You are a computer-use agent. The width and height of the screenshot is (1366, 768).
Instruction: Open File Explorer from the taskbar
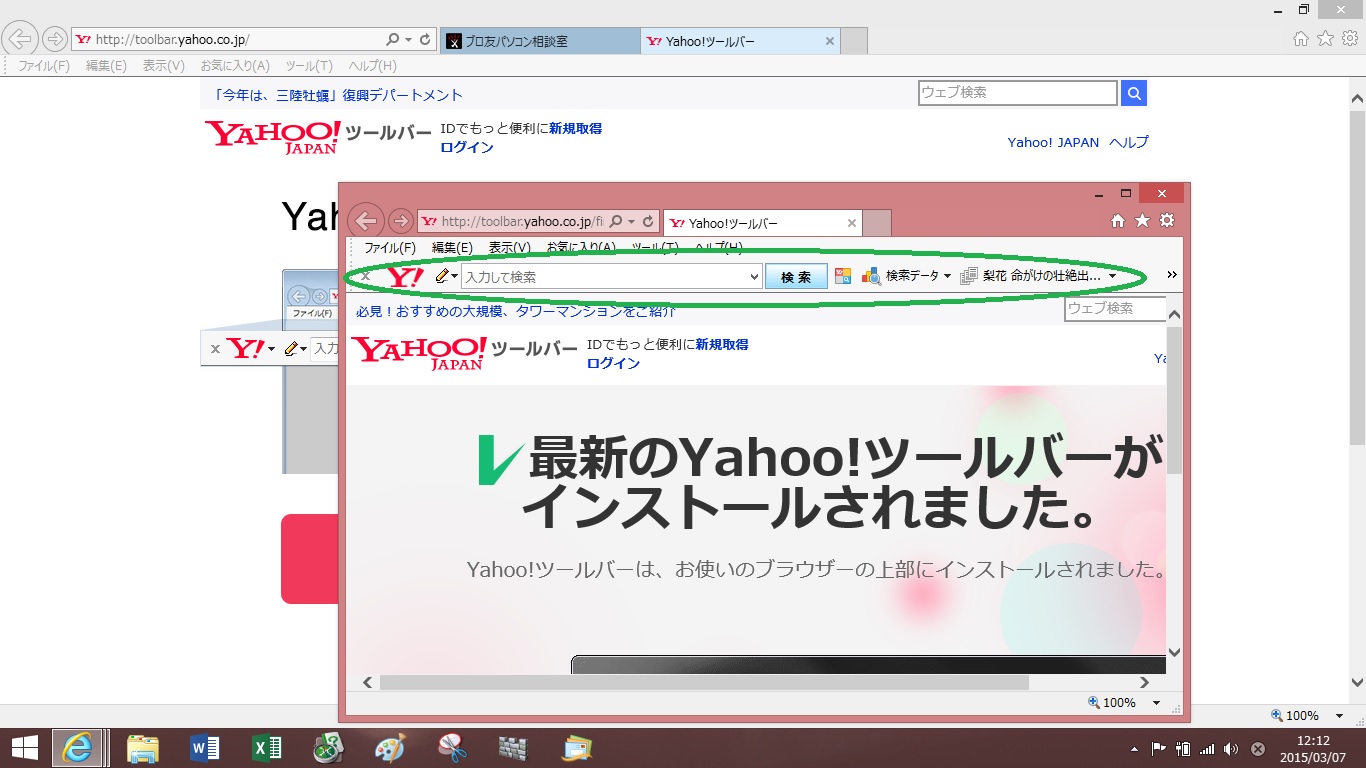click(x=142, y=747)
